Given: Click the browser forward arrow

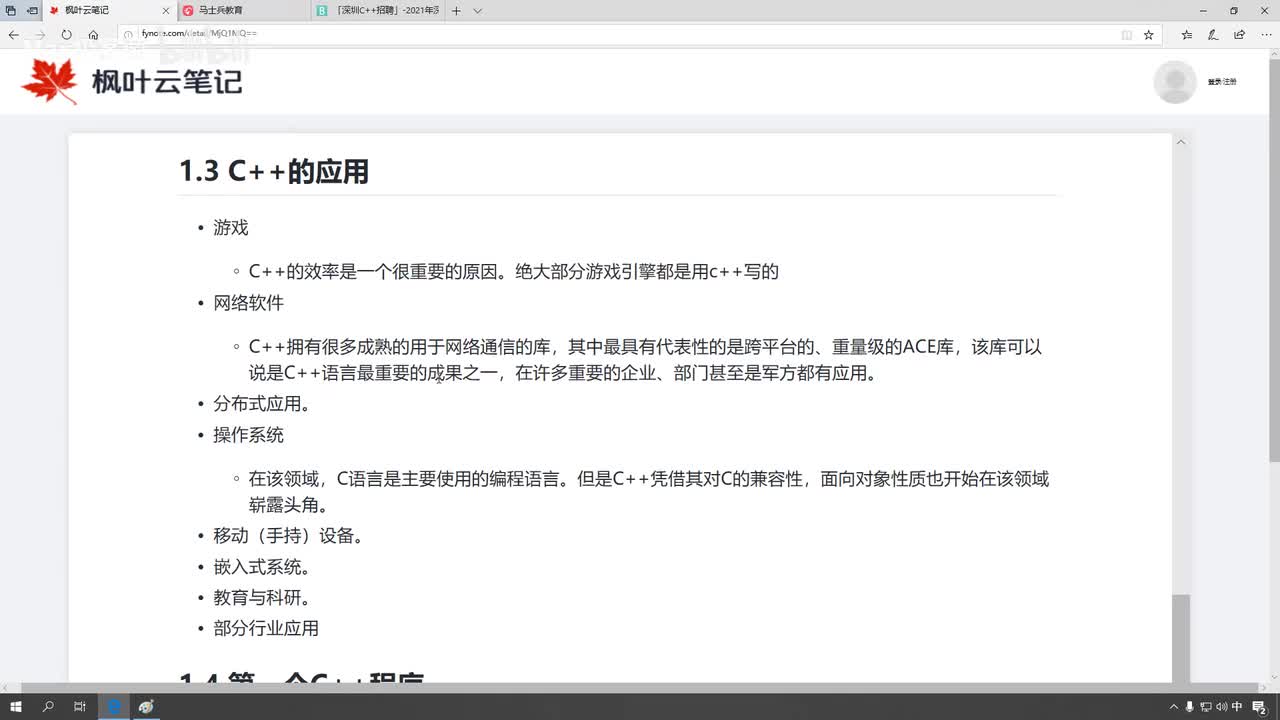Looking at the screenshot, I should pos(40,34).
